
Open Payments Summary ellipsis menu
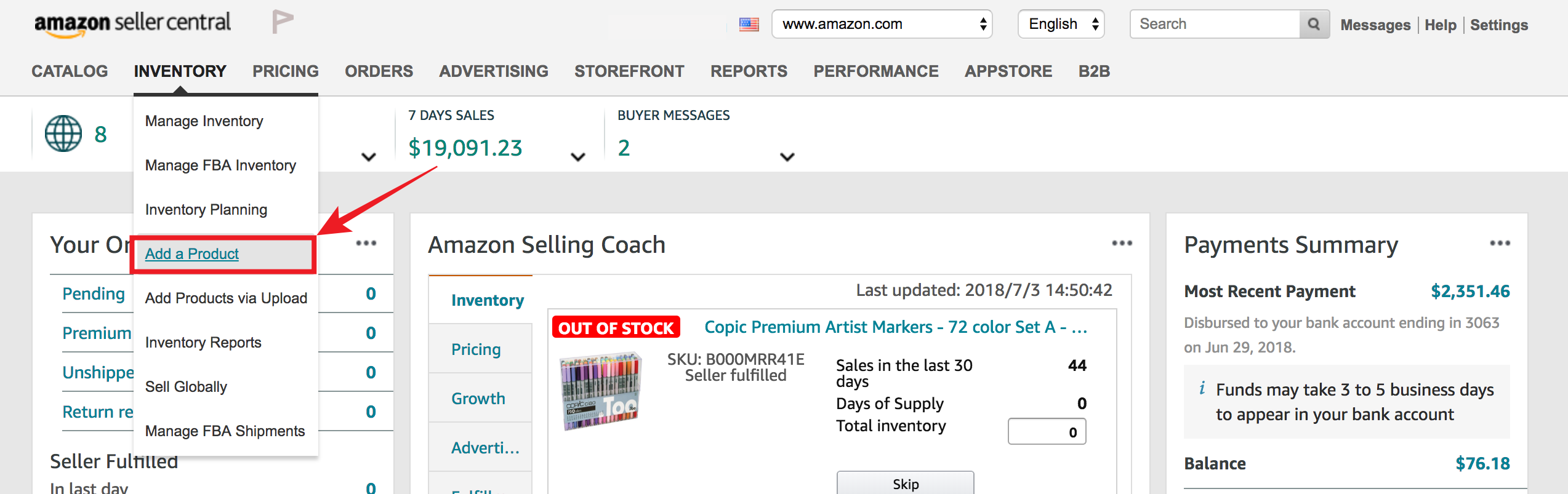click(x=1500, y=243)
